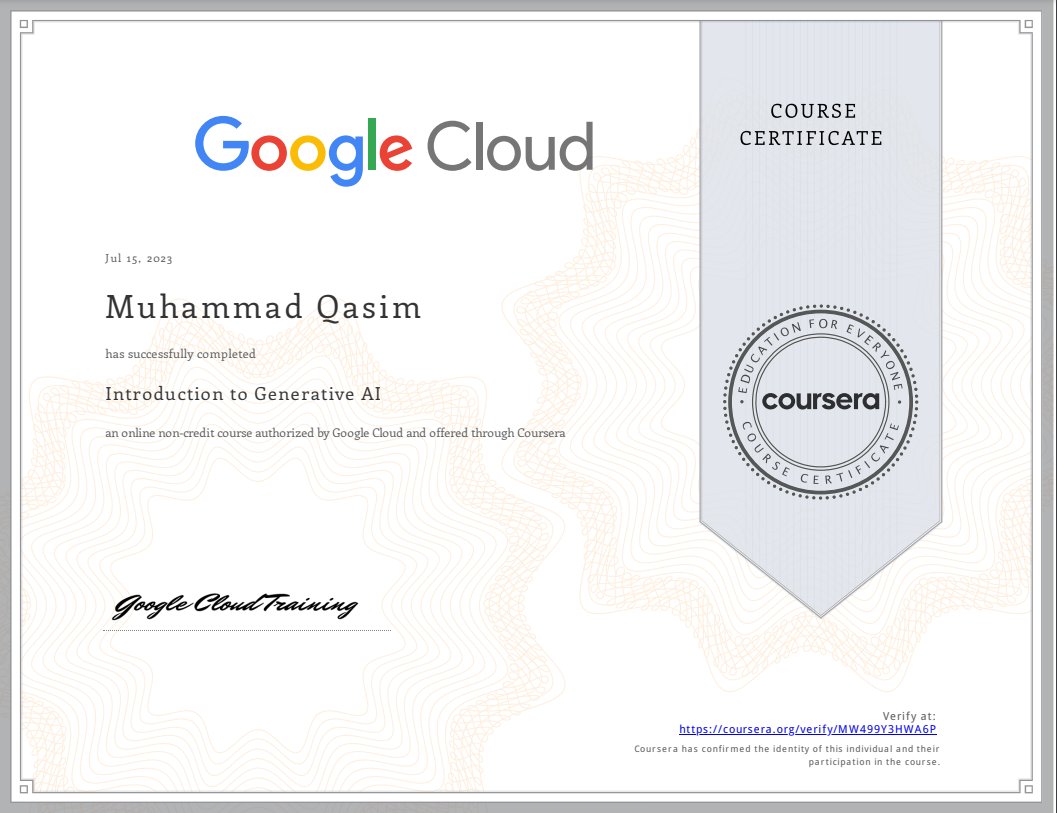Screen dimensions: 1057x813
Task: Click the has successfully completed text
Action: pyautogui.click(x=182, y=353)
